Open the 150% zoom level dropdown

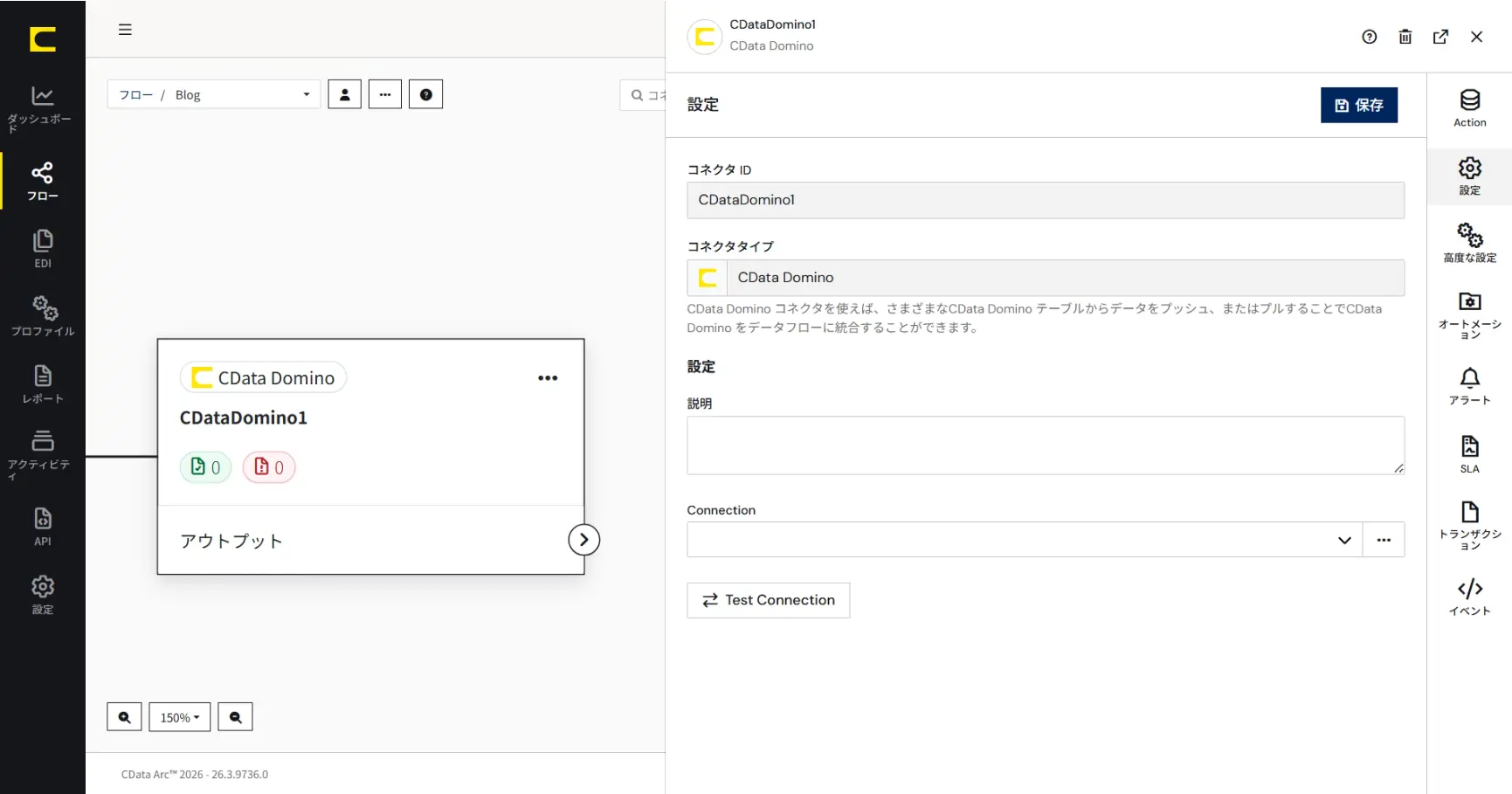[x=180, y=717]
